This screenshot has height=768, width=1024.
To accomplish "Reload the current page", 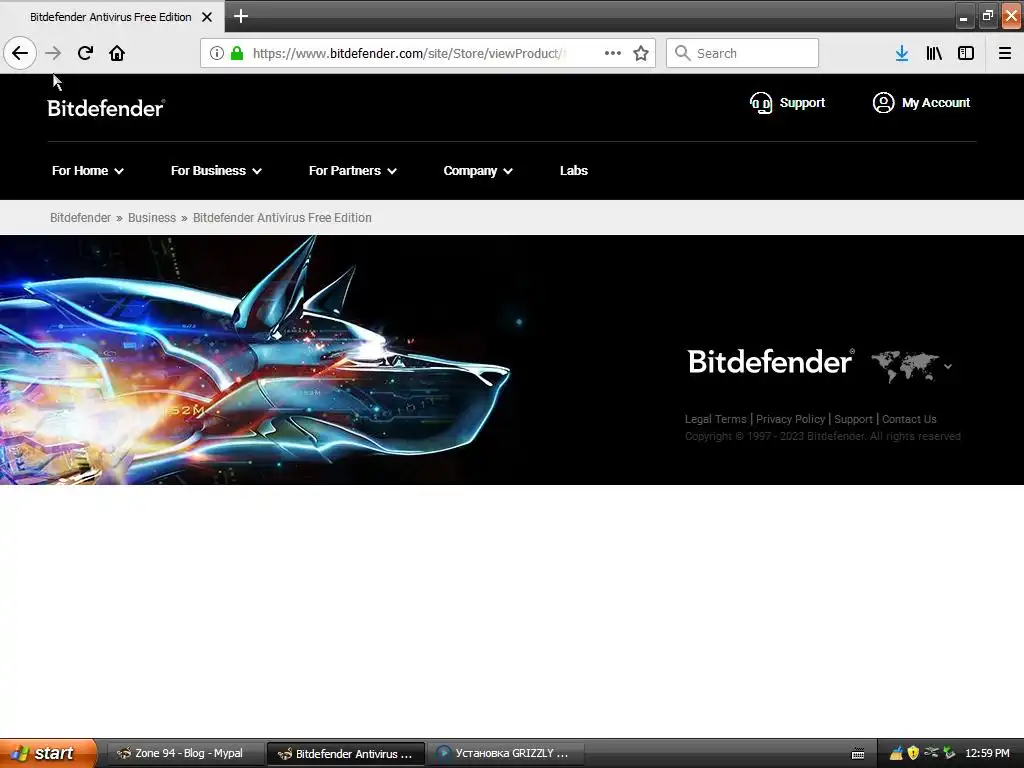I will pos(85,53).
